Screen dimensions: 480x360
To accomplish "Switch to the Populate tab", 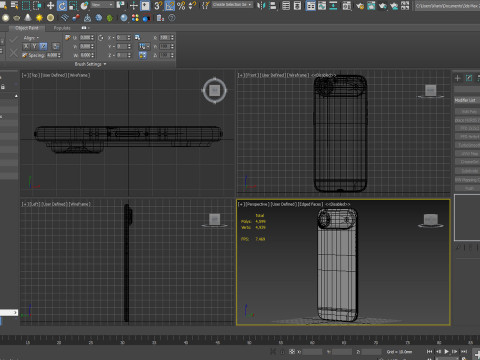I will click(62, 28).
